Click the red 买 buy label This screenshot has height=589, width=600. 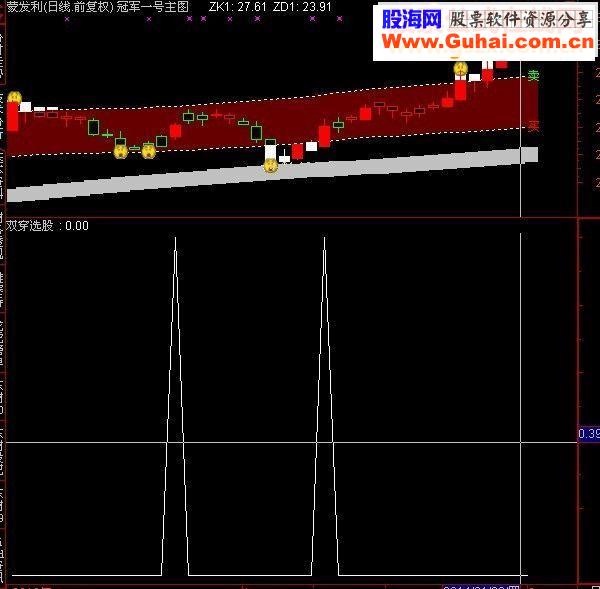[533, 126]
